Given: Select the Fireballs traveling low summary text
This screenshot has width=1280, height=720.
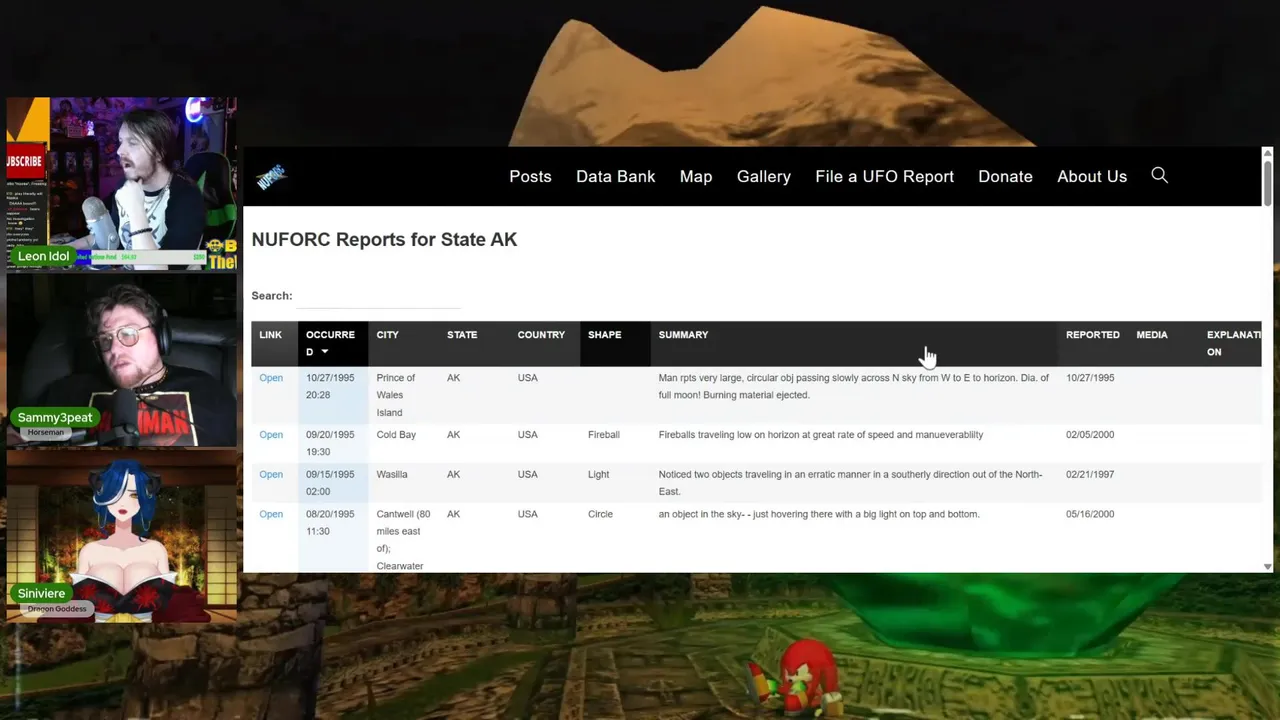Looking at the screenshot, I should 821,435.
